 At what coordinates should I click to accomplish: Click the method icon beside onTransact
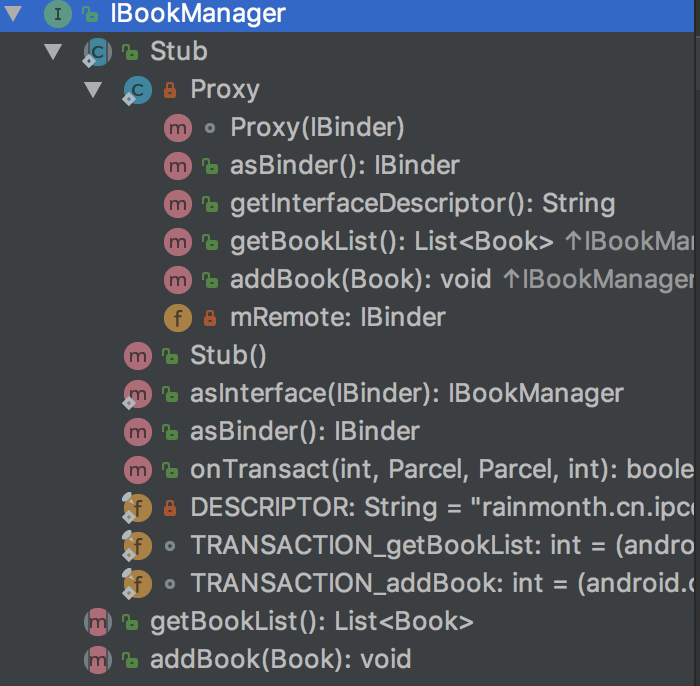pos(137,470)
